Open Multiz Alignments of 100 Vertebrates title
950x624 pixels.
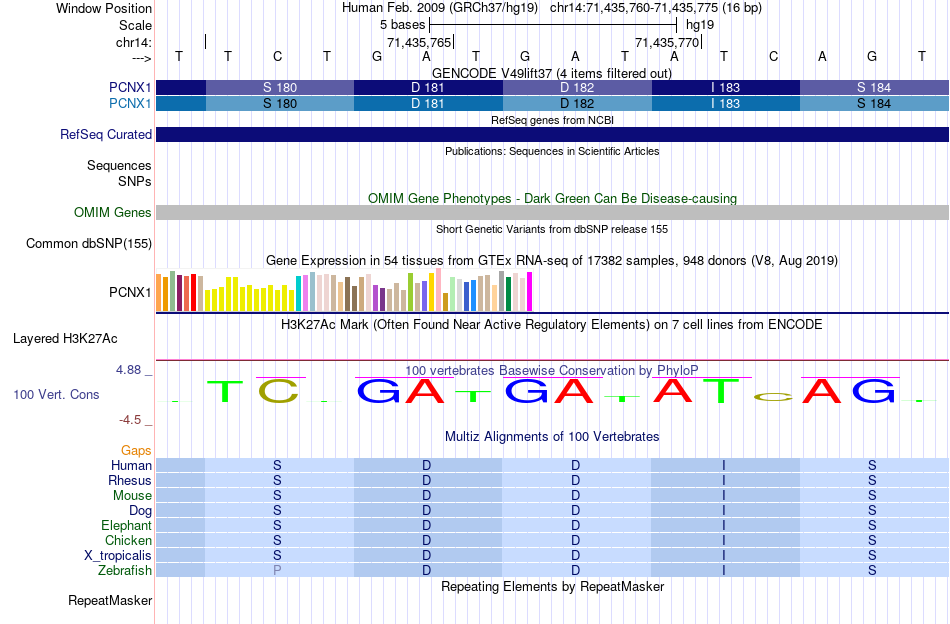(x=552, y=436)
